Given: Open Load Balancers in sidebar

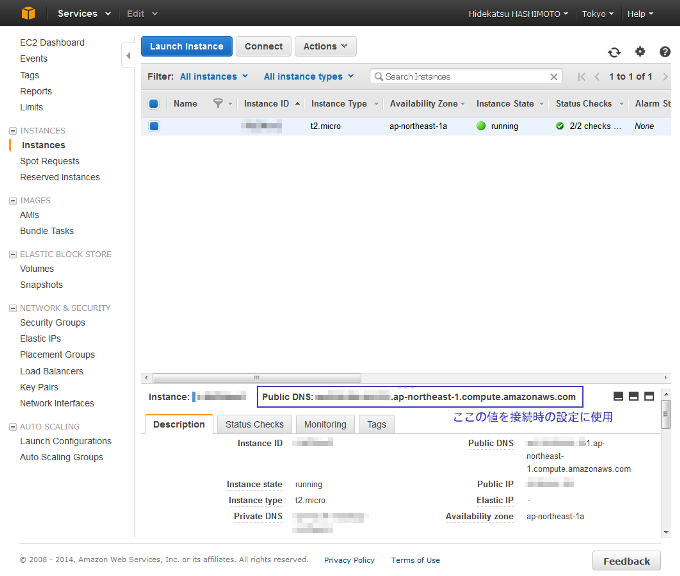Looking at the screenshot, I should click(52, 371).
